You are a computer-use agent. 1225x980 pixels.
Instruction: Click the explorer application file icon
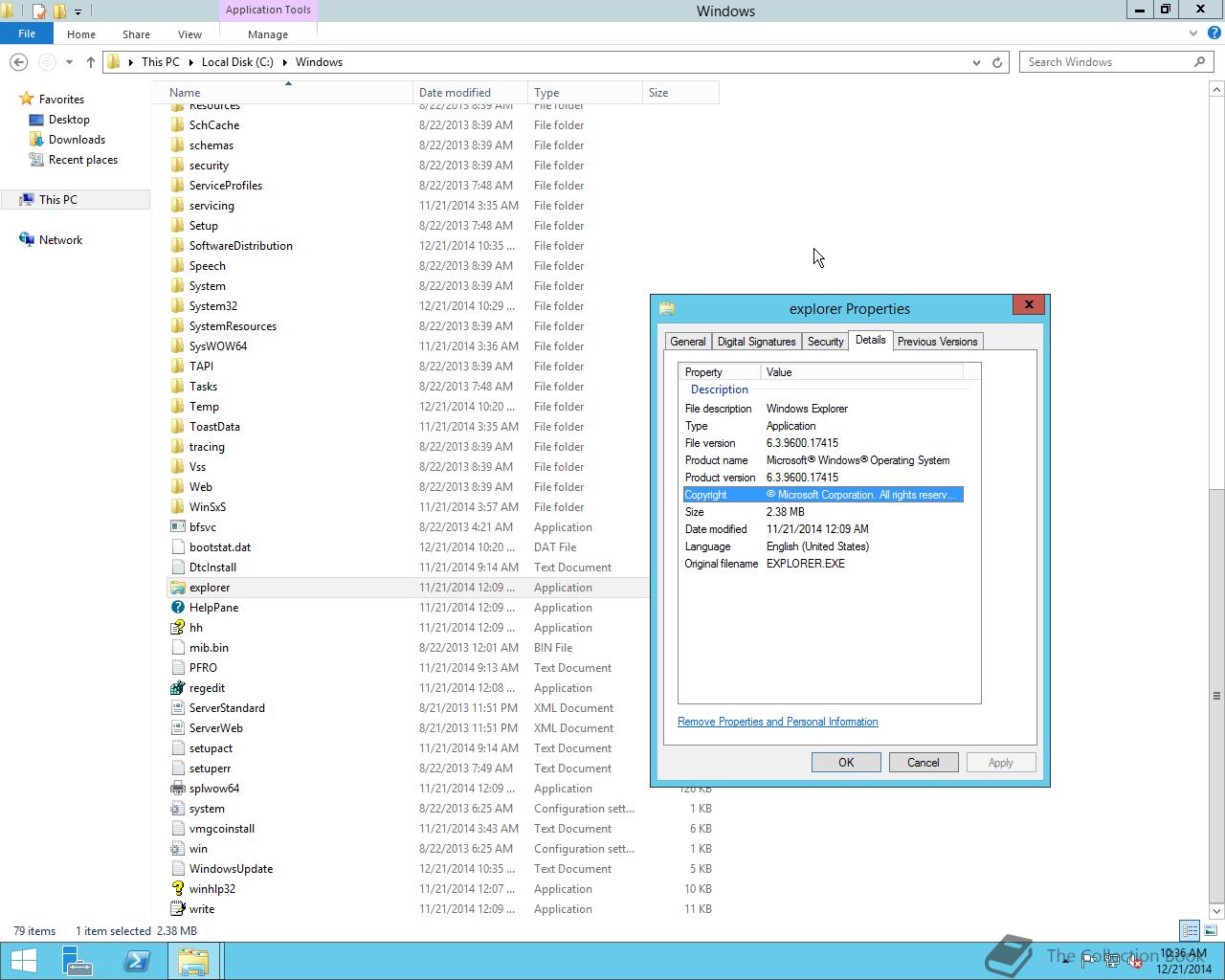coord(177,588)
